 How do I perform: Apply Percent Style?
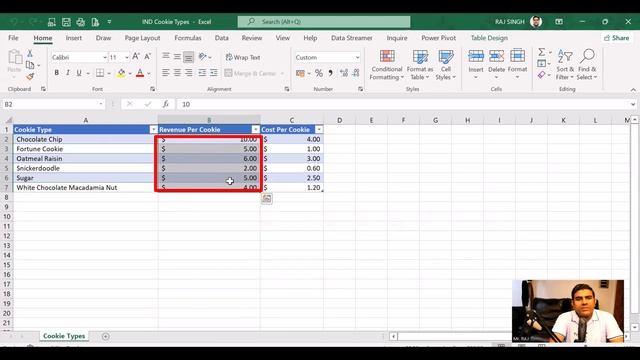pyautogui.click(x=319, y=73)
